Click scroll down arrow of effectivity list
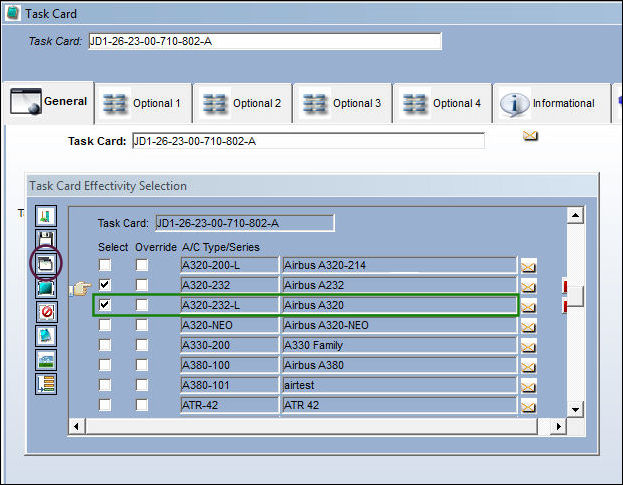This screenshot has width=623, height=485. click(575, 410)
